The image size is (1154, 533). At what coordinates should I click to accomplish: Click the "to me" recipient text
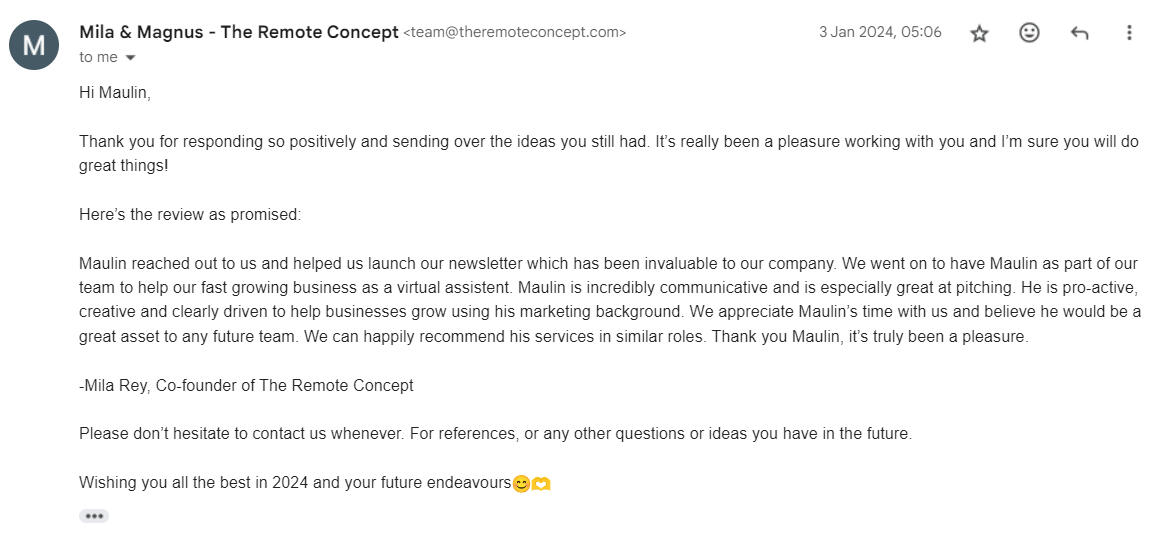pos(98,58)
